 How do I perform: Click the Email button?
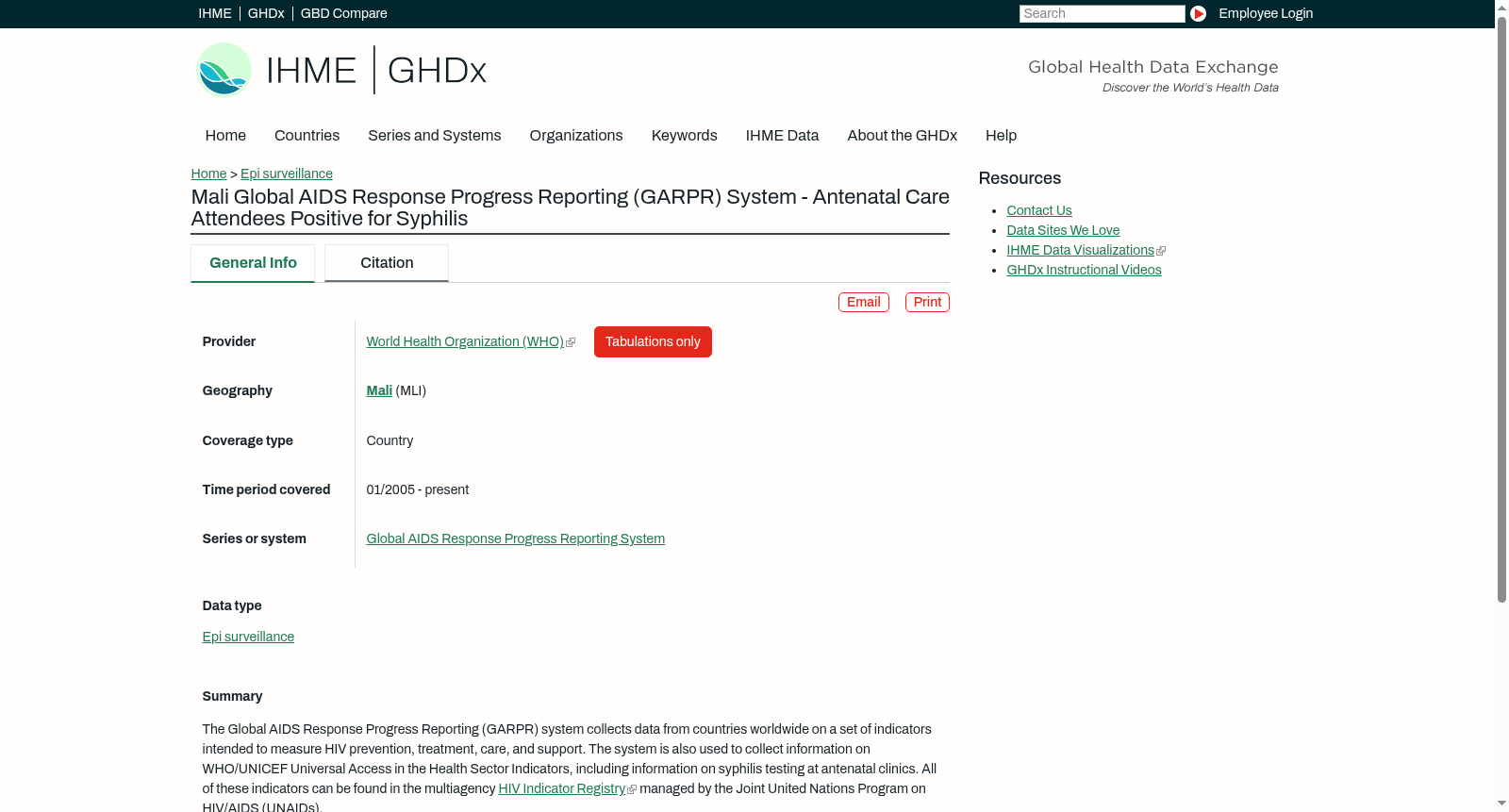(864, 302)
